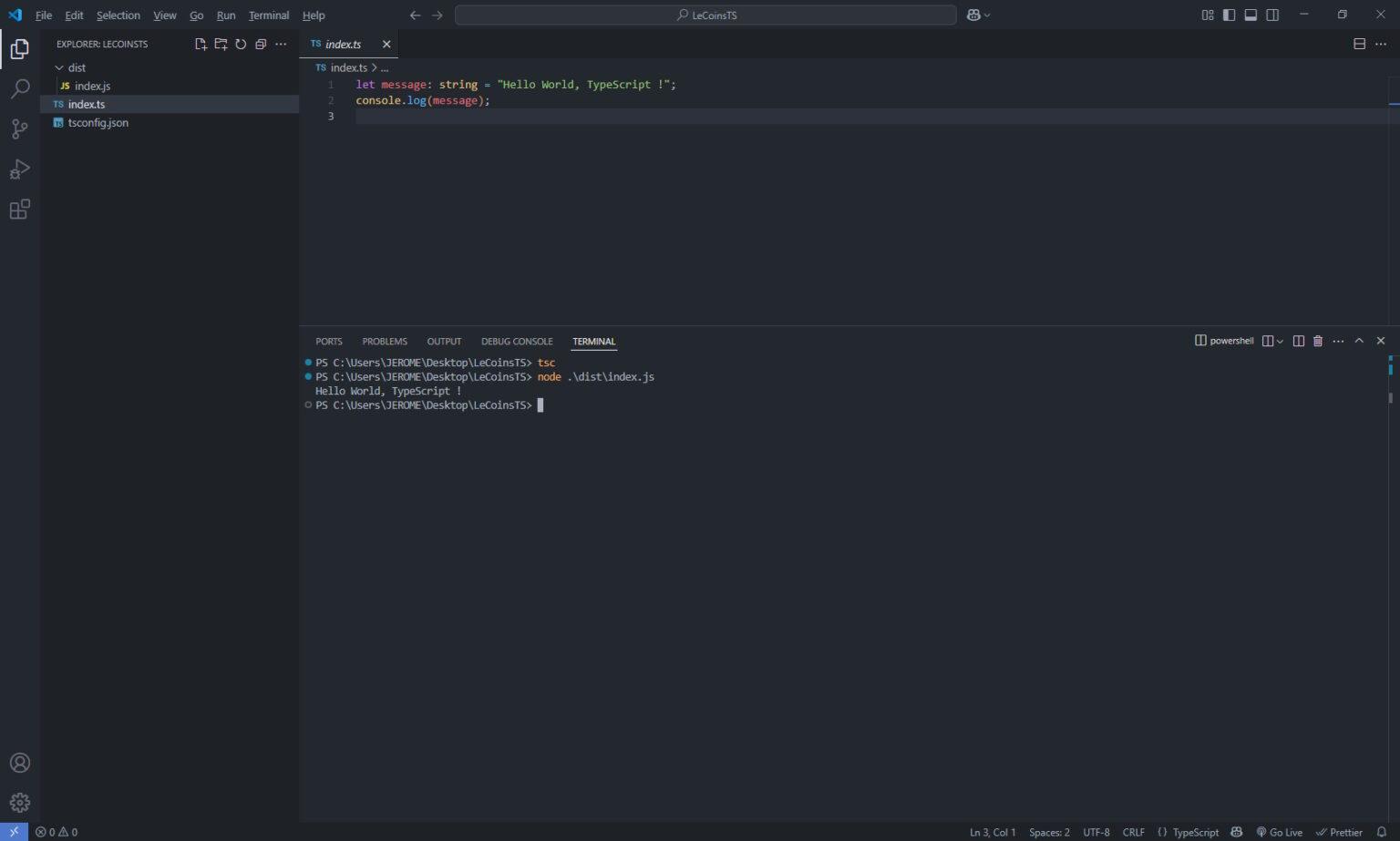1400x841 pixels.
Task: Open the Manage settings gear
Action: tap(19, 802)
